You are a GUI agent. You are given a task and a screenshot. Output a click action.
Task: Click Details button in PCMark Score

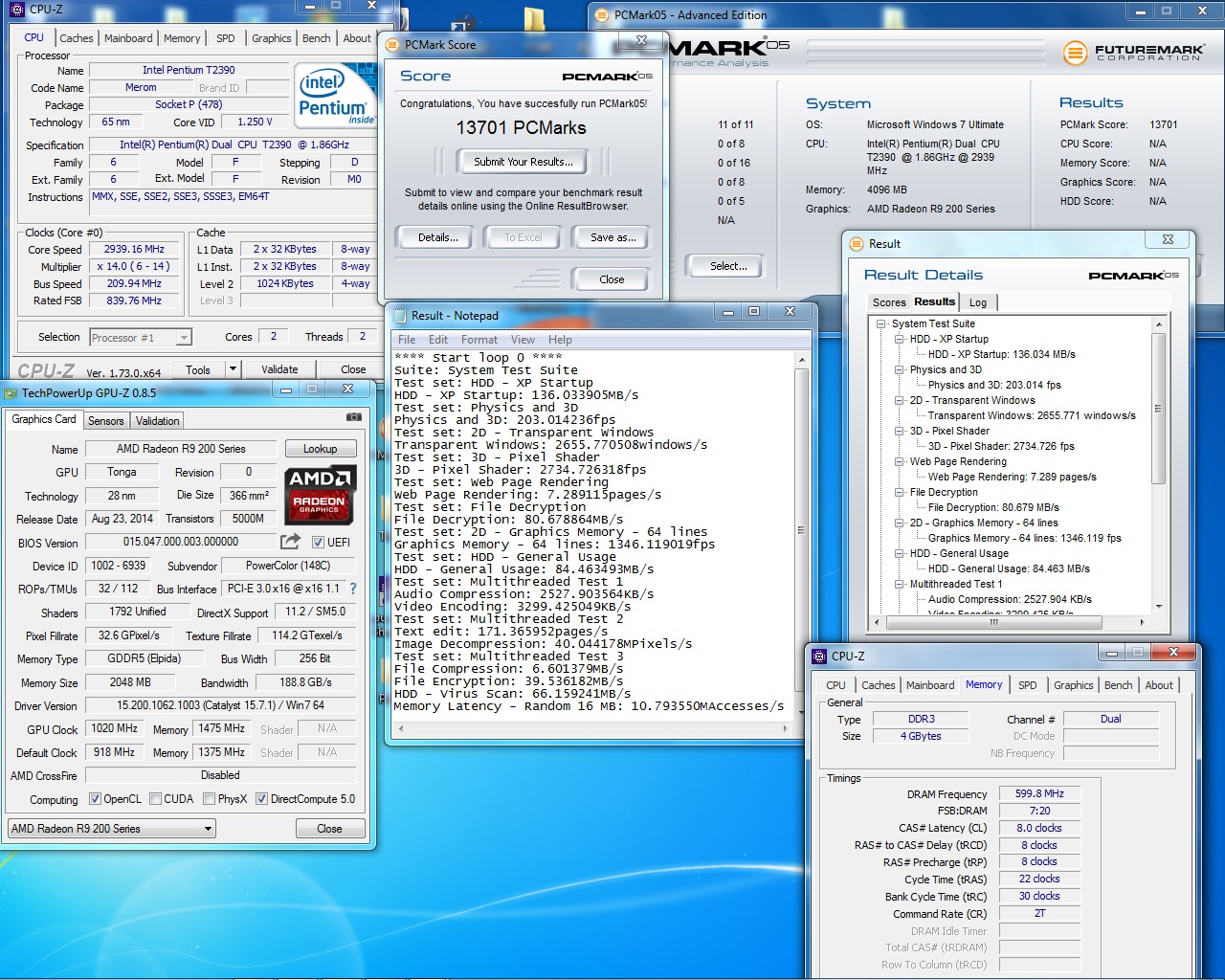point(438,237)
